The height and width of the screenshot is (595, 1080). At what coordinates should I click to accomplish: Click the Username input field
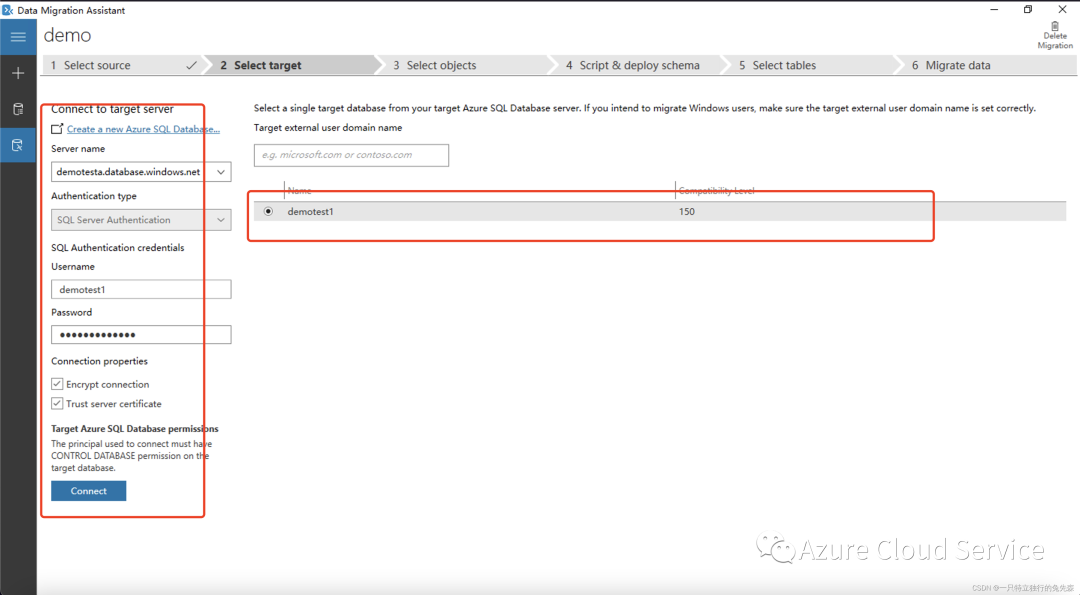tap(141, 289)
